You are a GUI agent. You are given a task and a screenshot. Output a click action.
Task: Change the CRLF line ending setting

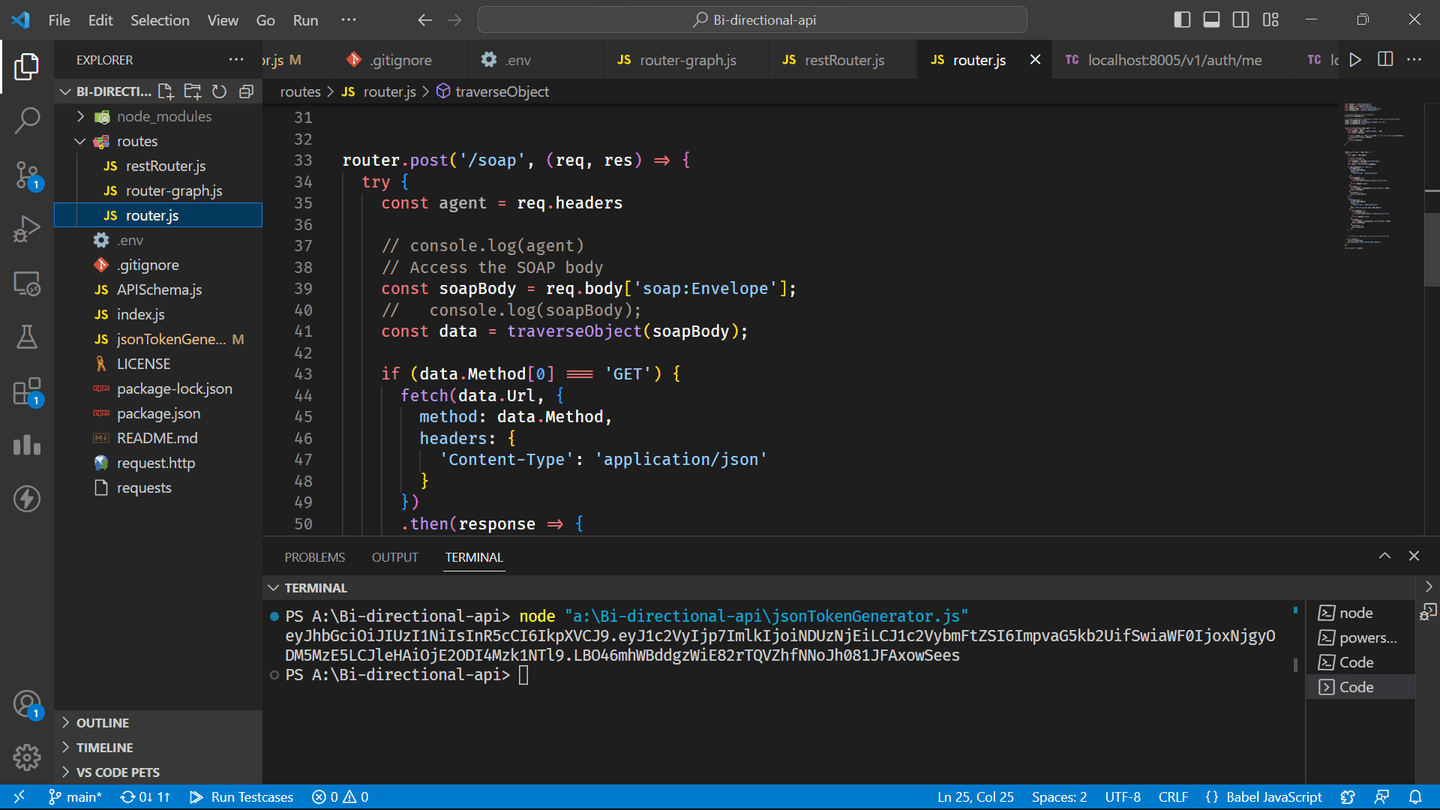pyautogui.click(x=1173, y=797)
